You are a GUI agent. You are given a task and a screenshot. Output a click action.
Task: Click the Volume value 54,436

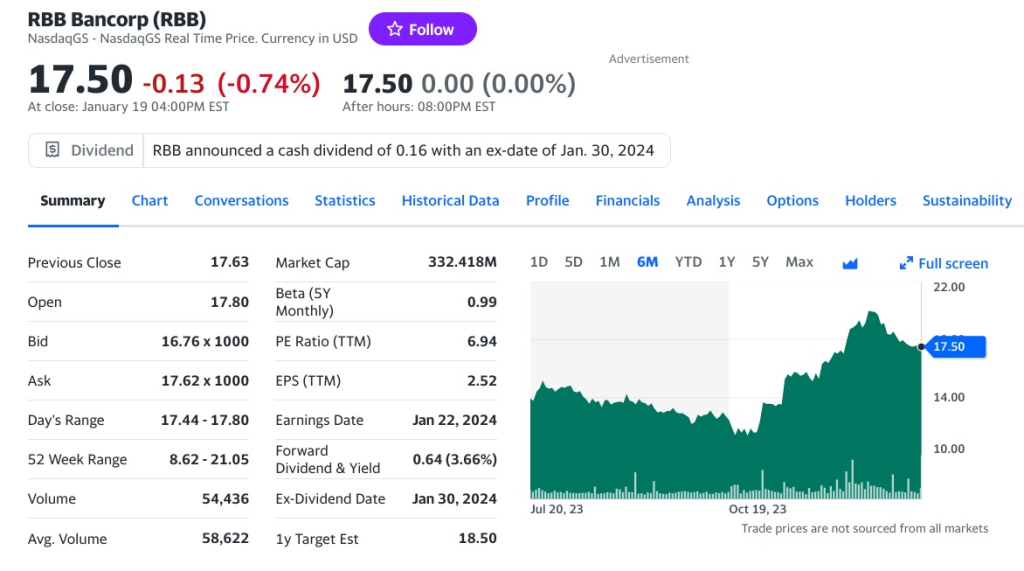225,498
